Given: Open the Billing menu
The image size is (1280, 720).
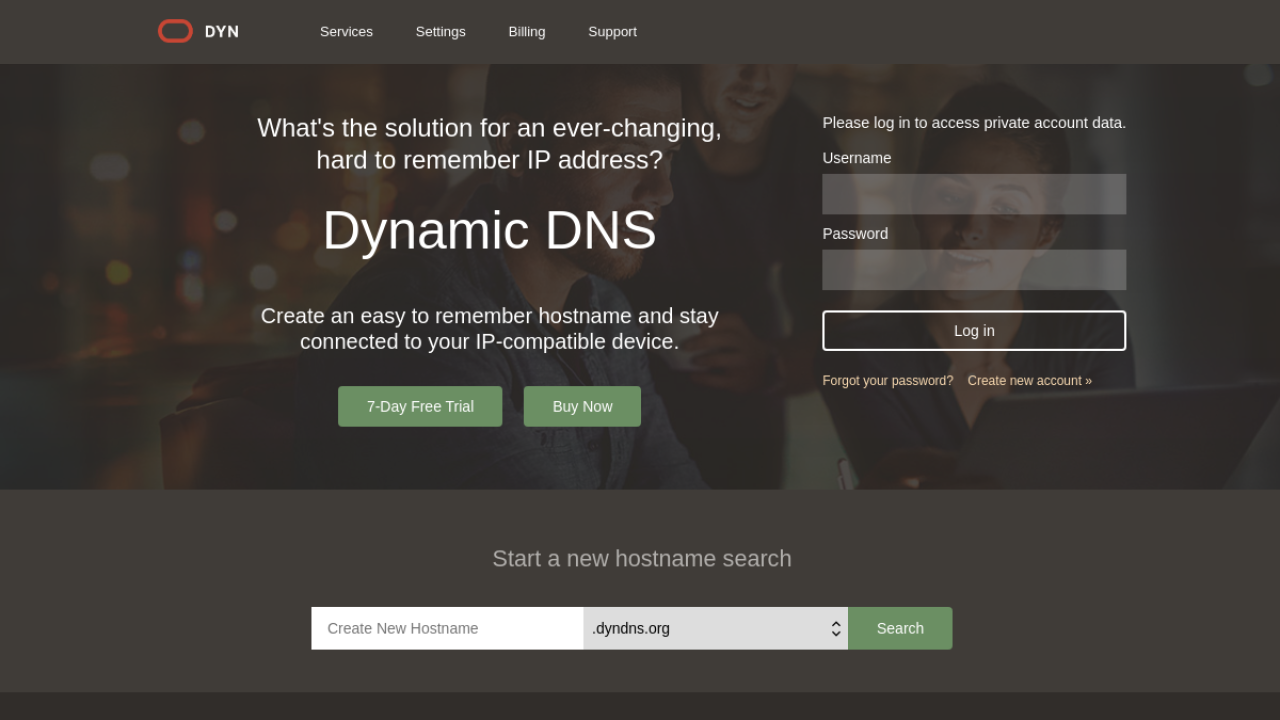Looking at the screenshot, I should (x=527, y=31).
